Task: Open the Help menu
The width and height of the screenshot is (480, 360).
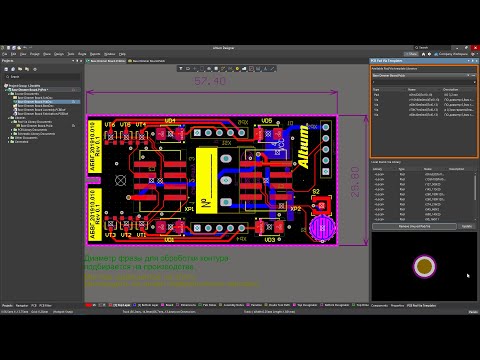Action: pos(122,54)
